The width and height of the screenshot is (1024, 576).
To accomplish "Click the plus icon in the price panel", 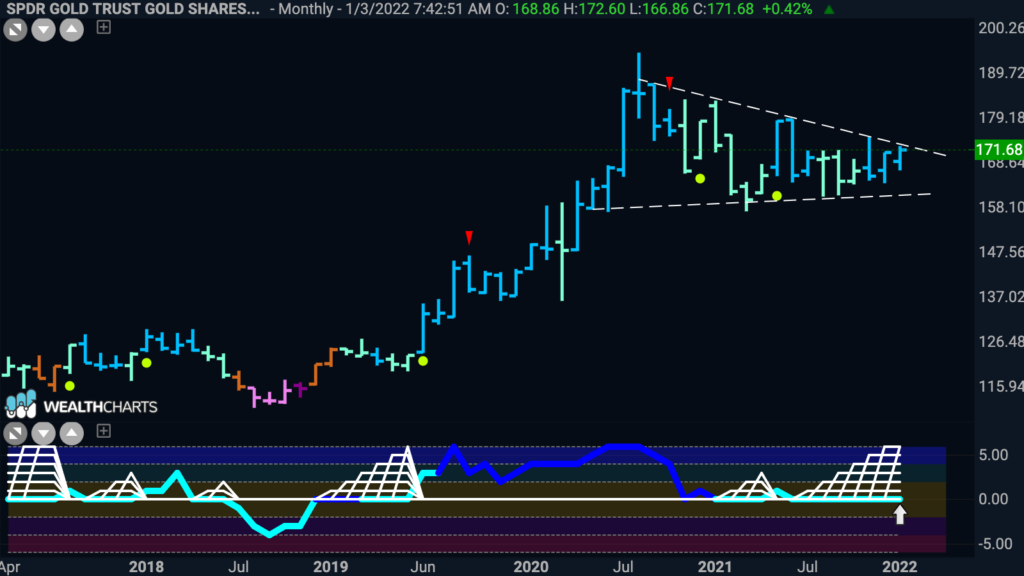I will tap(103, 27).
